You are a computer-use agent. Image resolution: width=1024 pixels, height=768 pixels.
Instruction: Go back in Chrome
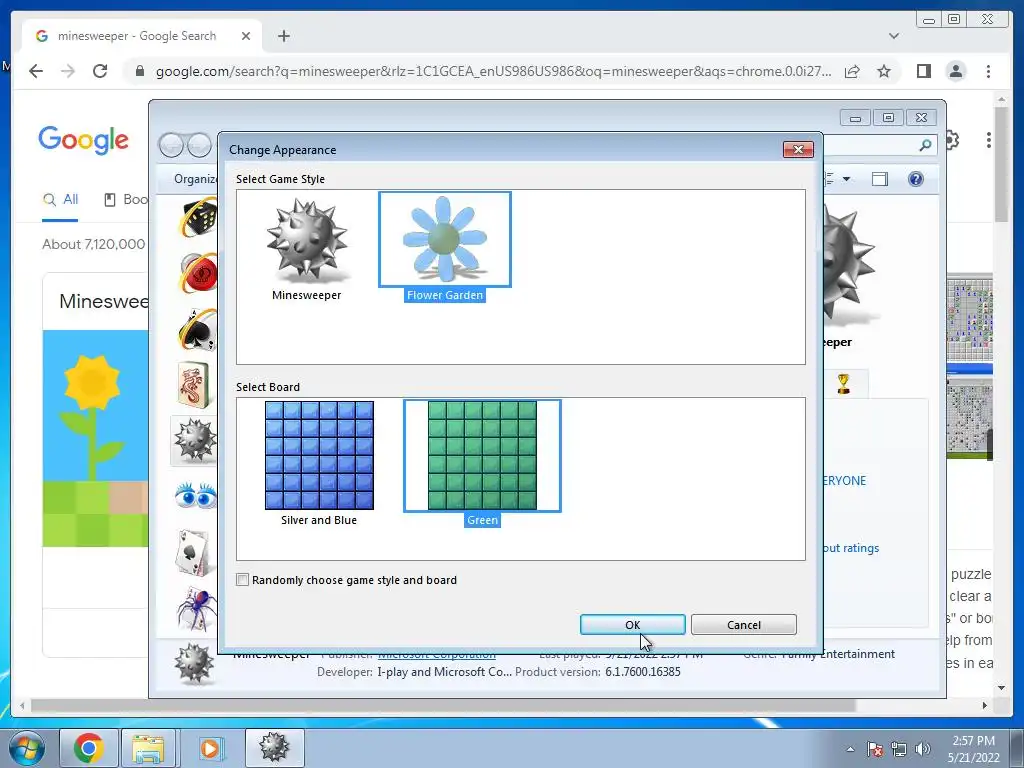pyautogui.click(x=36, y=71)
